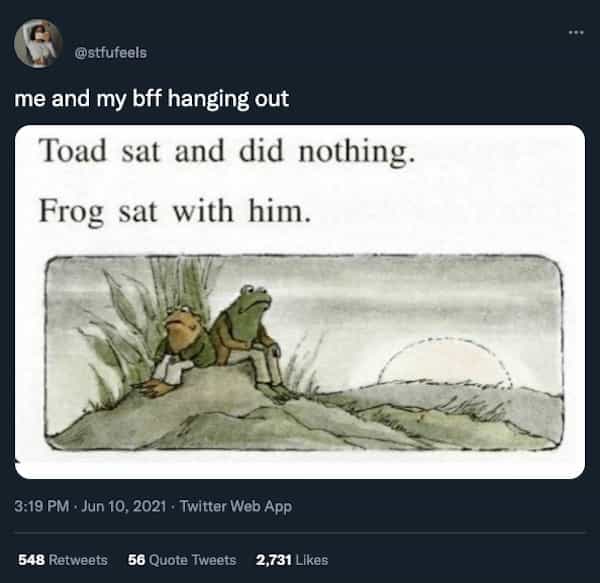View the 548 Retweets list
The height and width of the screenshot is (583, 600).
62,560
